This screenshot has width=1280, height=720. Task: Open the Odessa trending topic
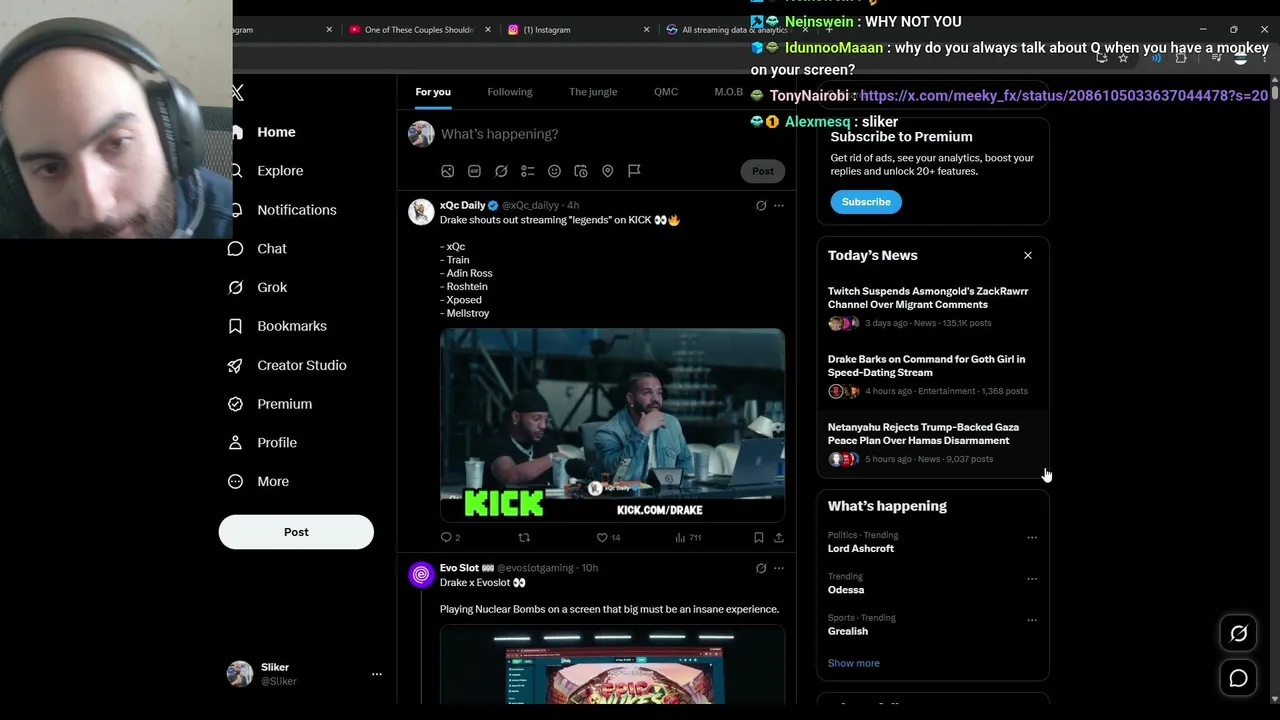(846, 590)
